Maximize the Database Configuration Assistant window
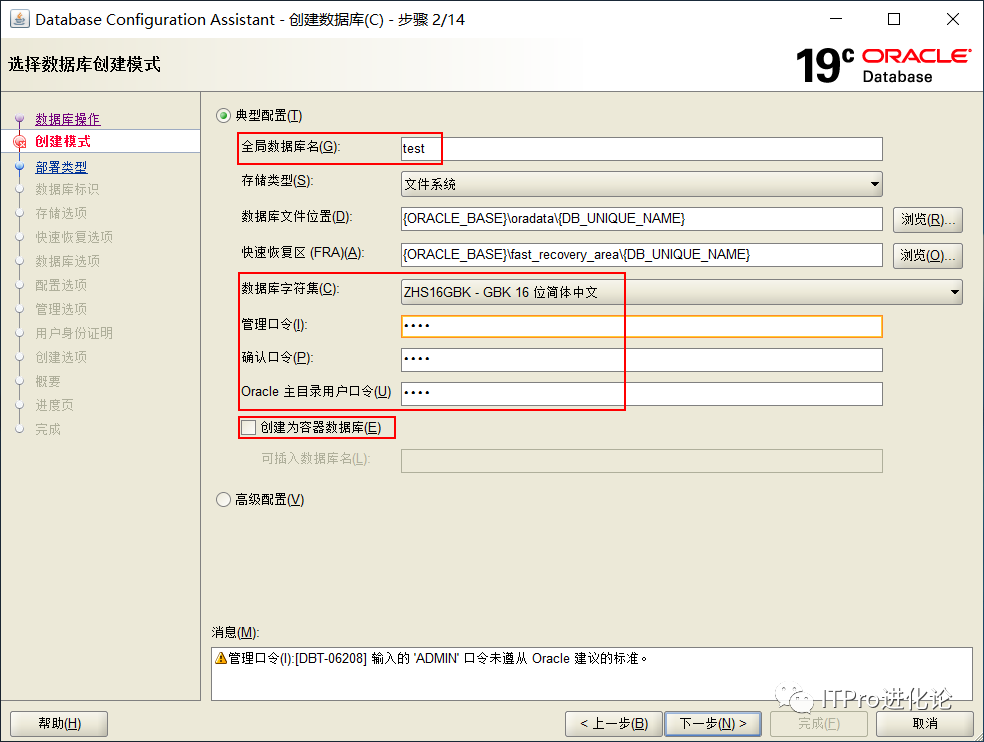Image resolution: width=984 pixels, height=742 pixels. click(894, 19)
